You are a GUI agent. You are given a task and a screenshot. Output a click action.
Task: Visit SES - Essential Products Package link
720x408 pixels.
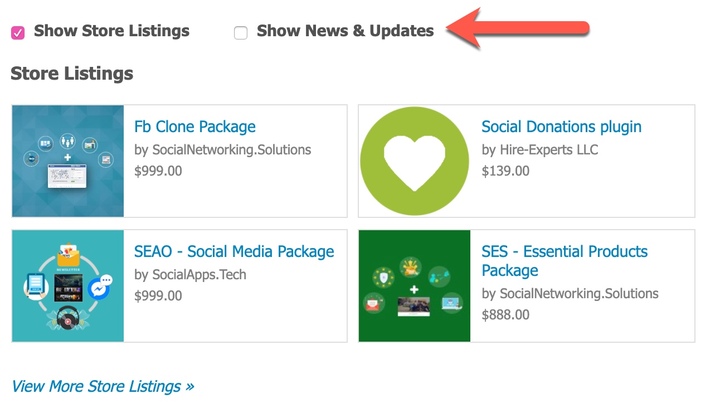click(x=564, y=261)
